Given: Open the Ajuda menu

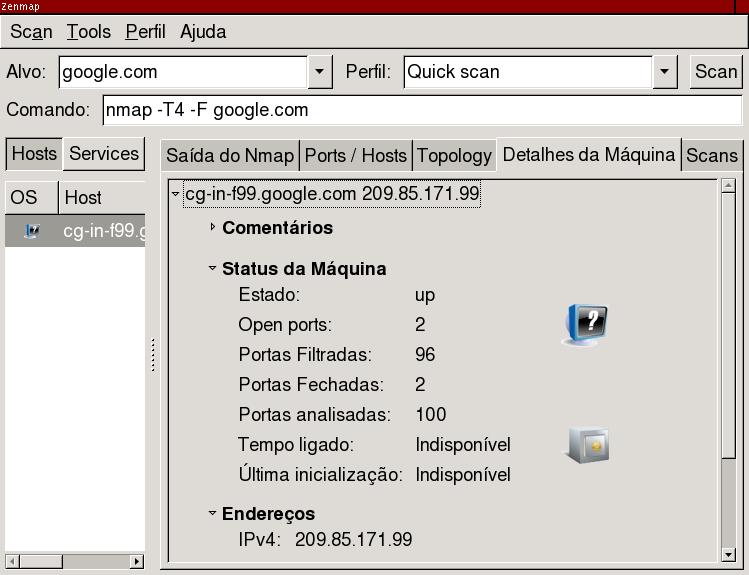Looking at the screenshot, I should point(203,32).
